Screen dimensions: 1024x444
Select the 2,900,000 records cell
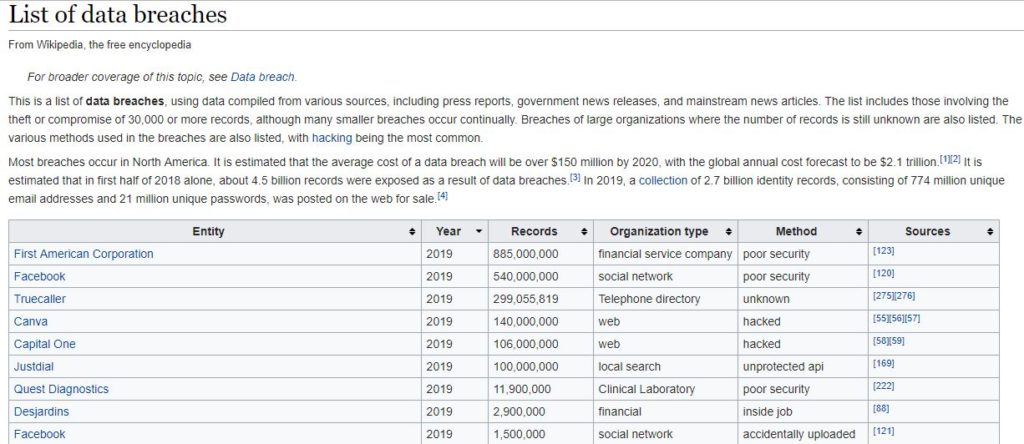[x=540, y=411]
